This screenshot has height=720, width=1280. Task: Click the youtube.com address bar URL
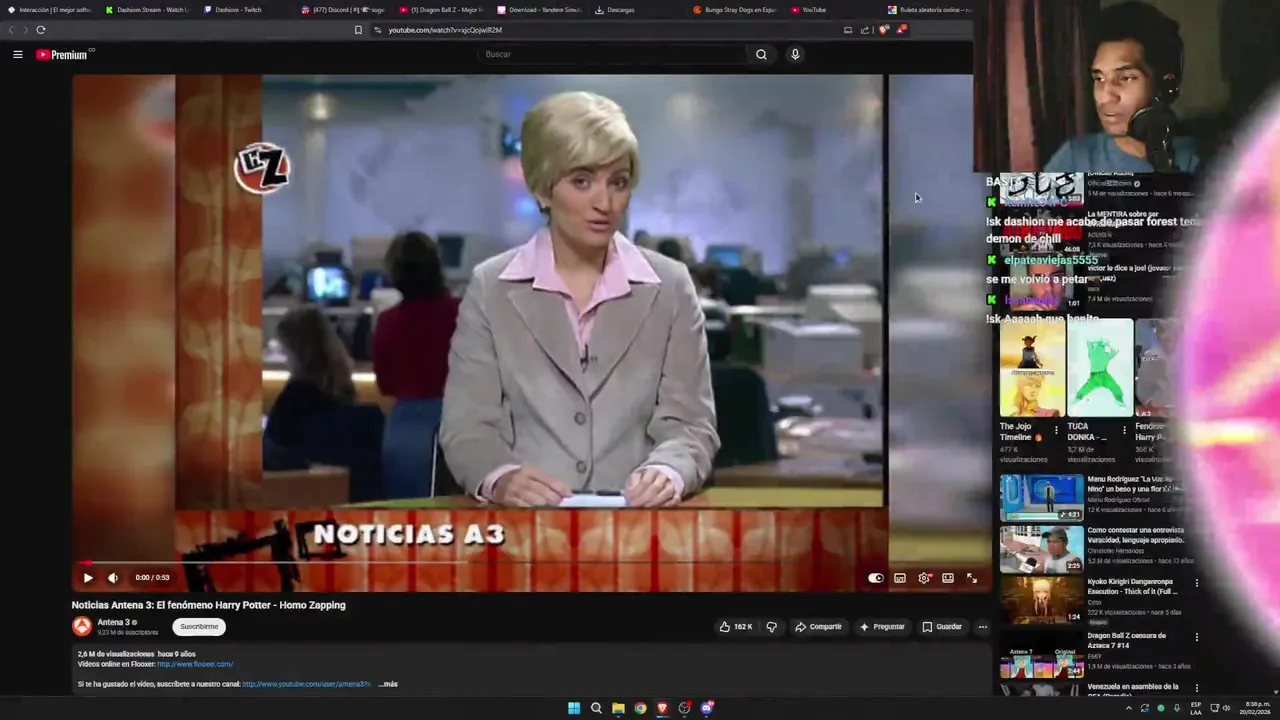tap(445, 30)
